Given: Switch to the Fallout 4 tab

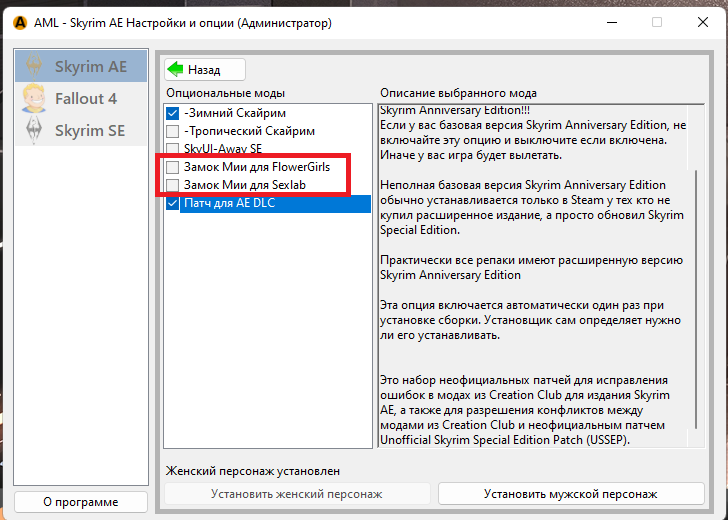Looking at the screenshot, I should click(x=85, y=99).
